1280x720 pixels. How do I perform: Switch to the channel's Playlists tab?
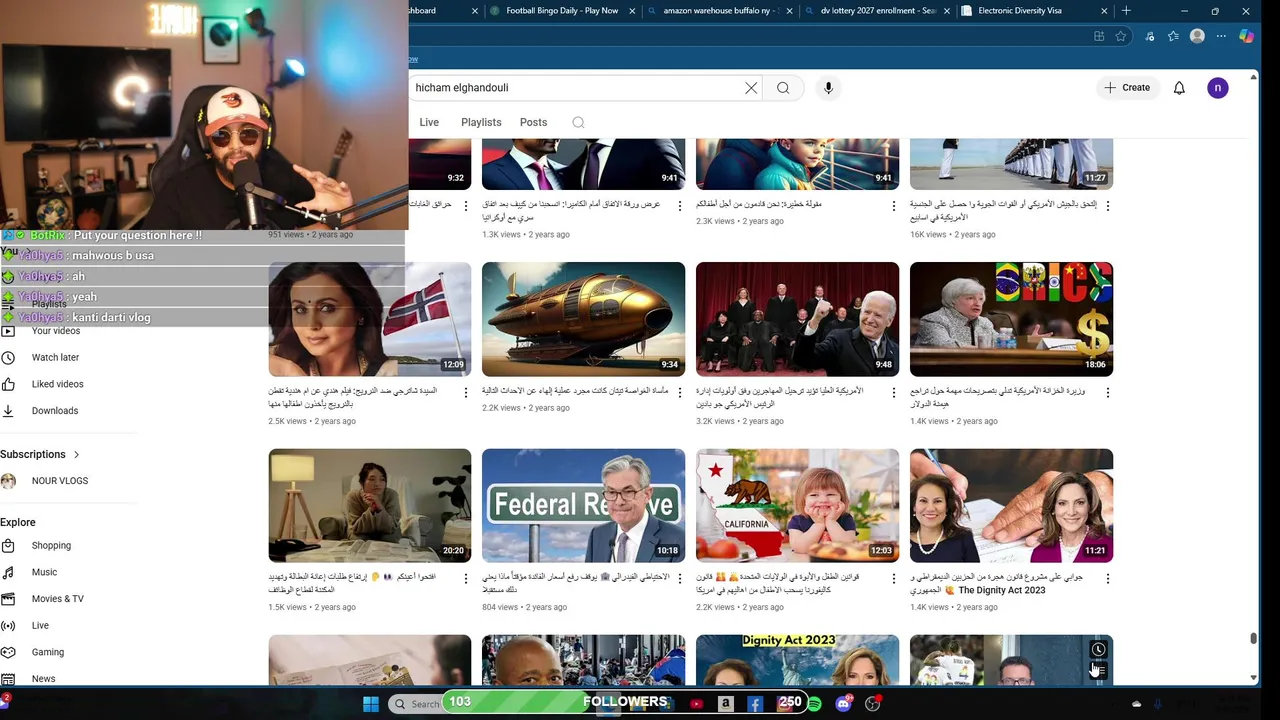tap(481, 122)
